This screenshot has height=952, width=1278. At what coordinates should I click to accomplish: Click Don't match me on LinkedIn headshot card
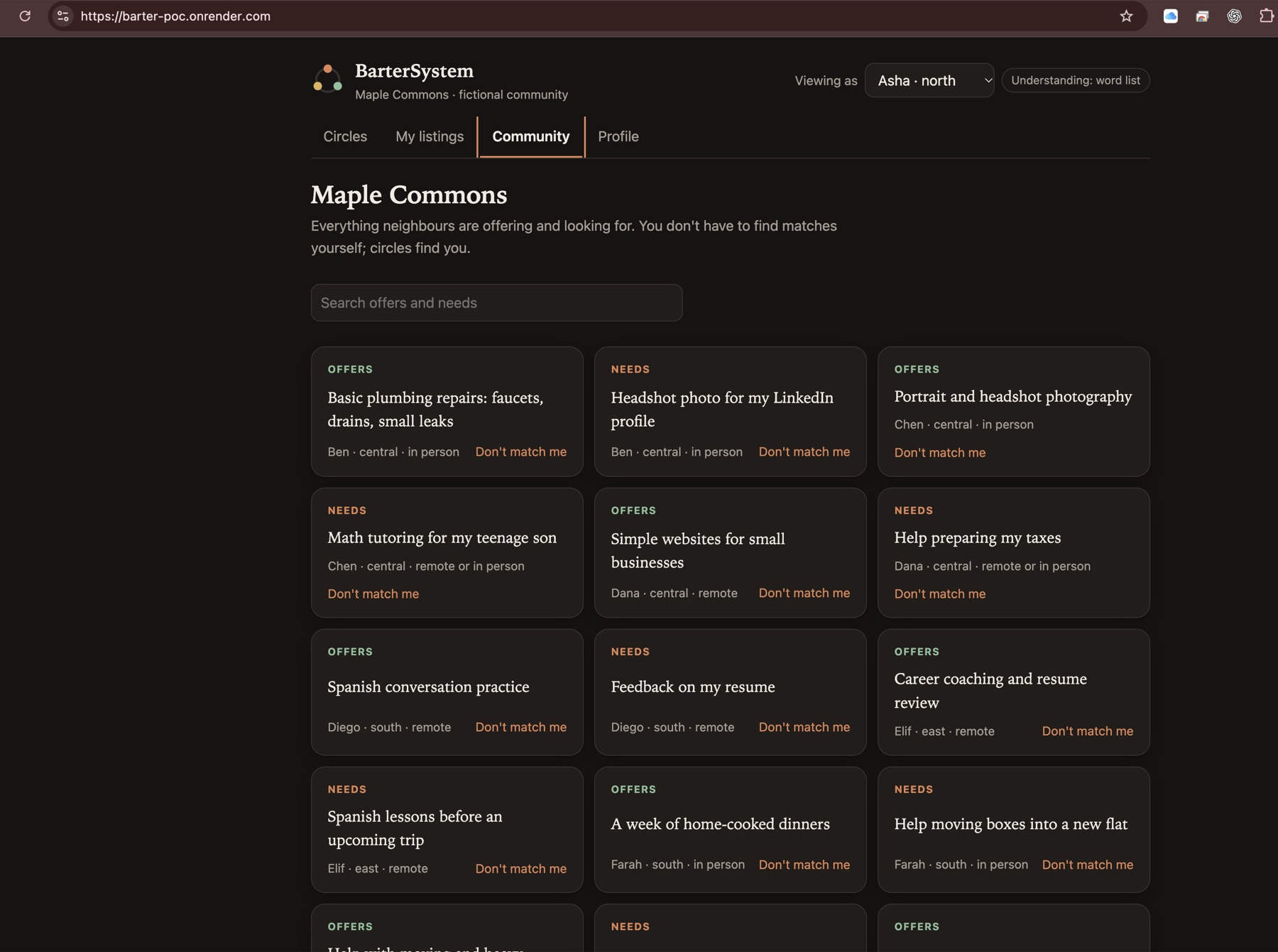(x=804, y=452)
